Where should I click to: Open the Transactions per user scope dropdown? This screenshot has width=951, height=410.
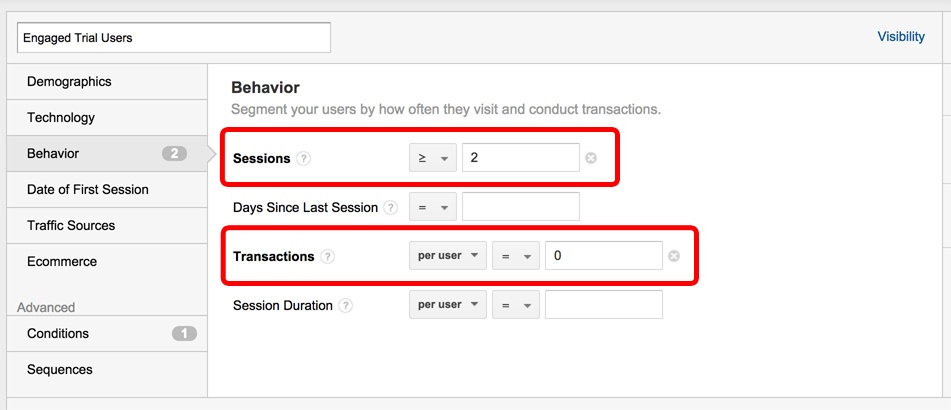point(447,256)
